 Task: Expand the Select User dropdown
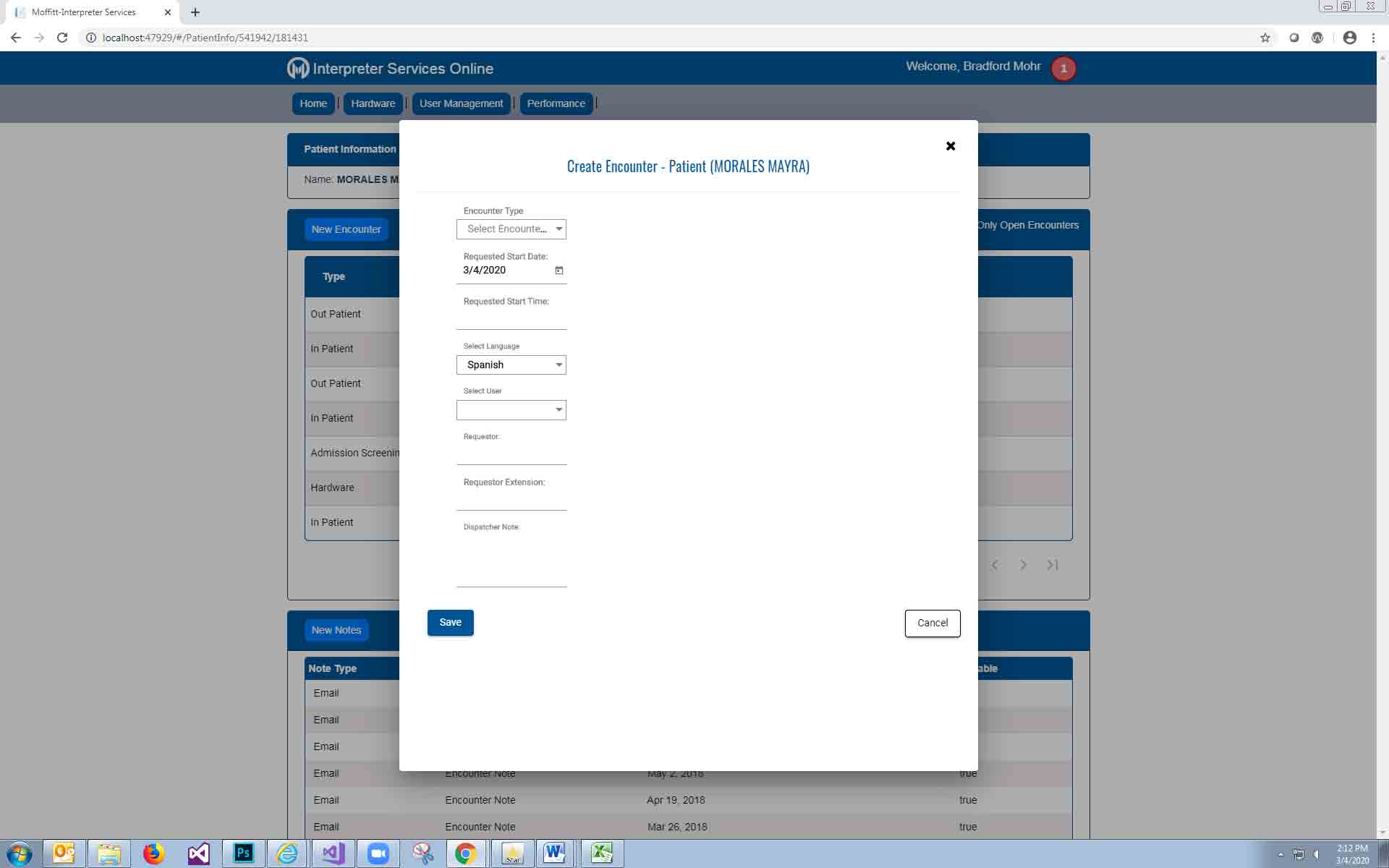tap(511, 410)
